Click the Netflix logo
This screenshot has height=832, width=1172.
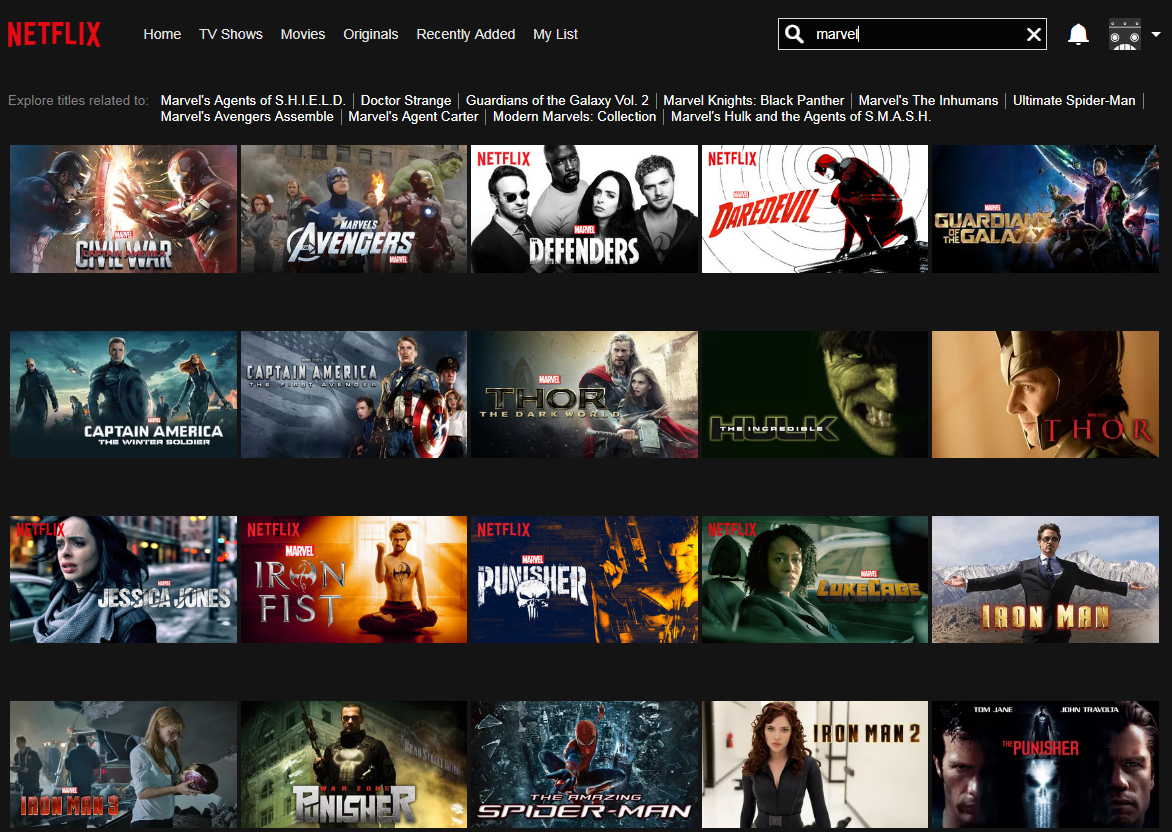[54, 34]
